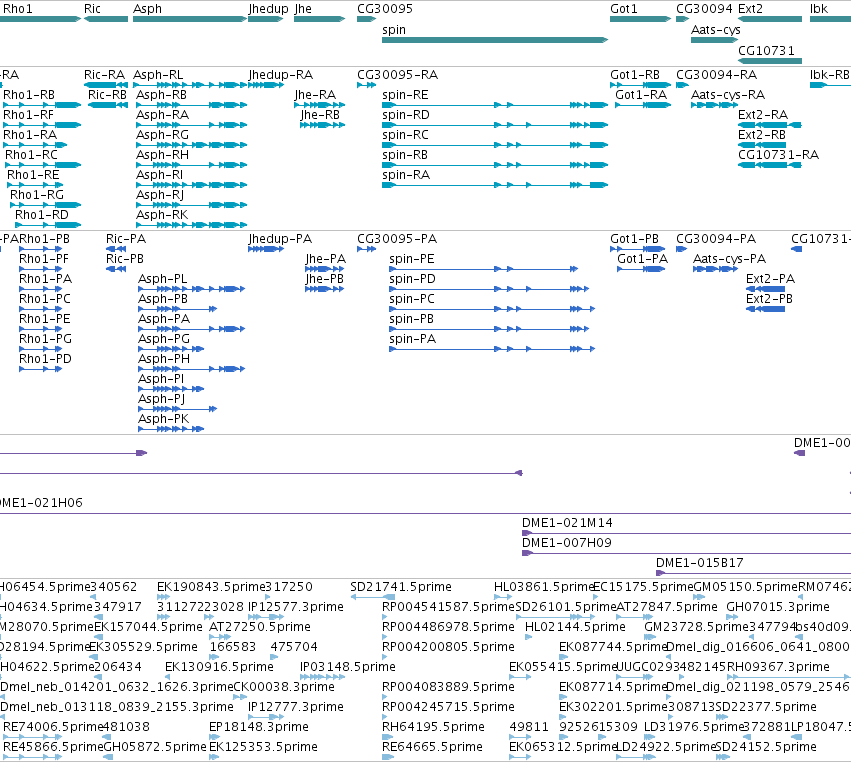The height and width of the screenshot is (762, 851).
Task: Open transcript Got1-RA
Action: tap(641, 95)
